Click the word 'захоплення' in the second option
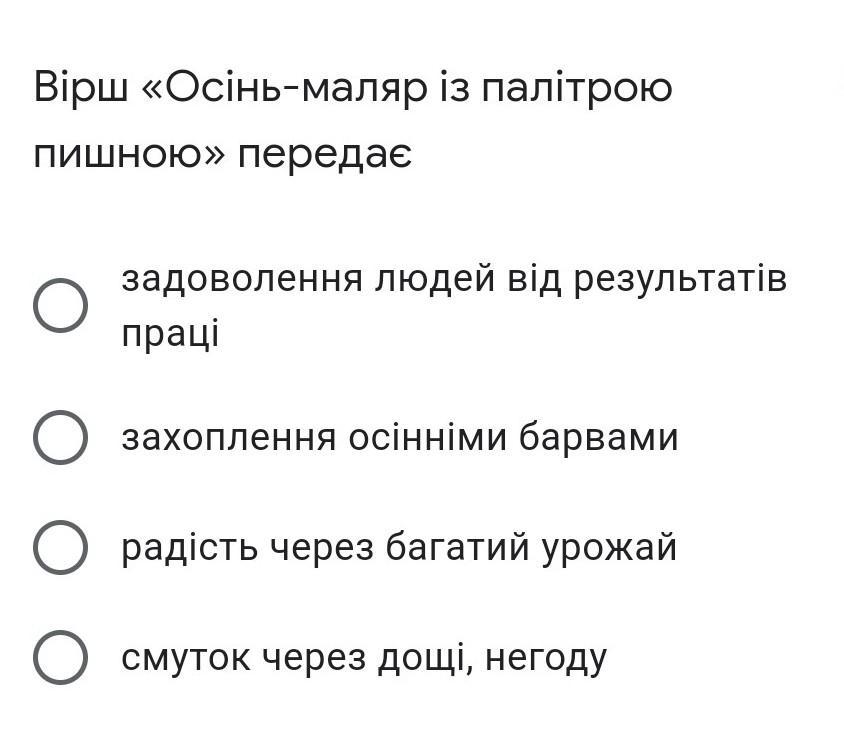 pyautogui.click(x=229, y=439)
